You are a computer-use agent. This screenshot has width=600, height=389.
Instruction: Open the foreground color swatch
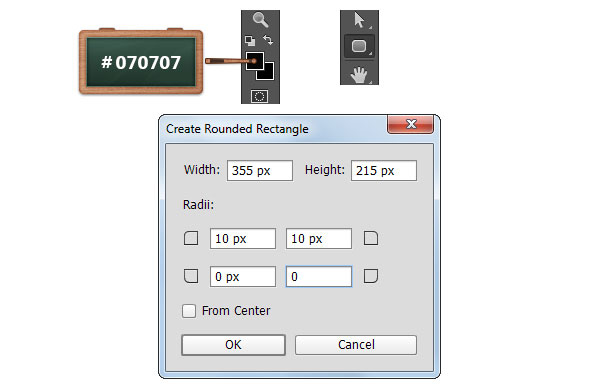coord(254,61)
